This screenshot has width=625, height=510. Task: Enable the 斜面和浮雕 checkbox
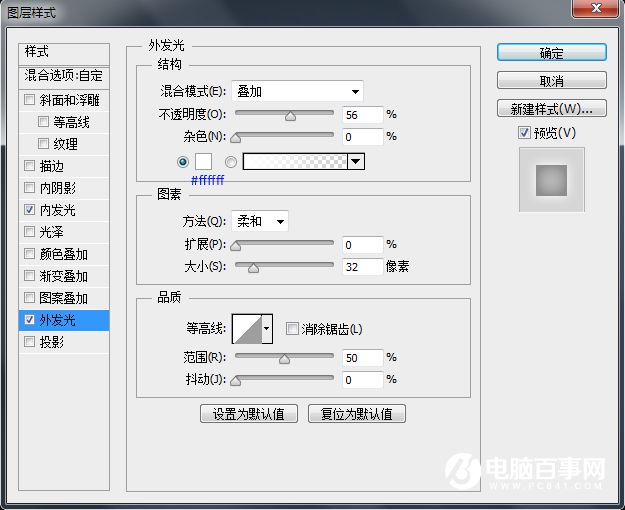(x=29, y=99)
